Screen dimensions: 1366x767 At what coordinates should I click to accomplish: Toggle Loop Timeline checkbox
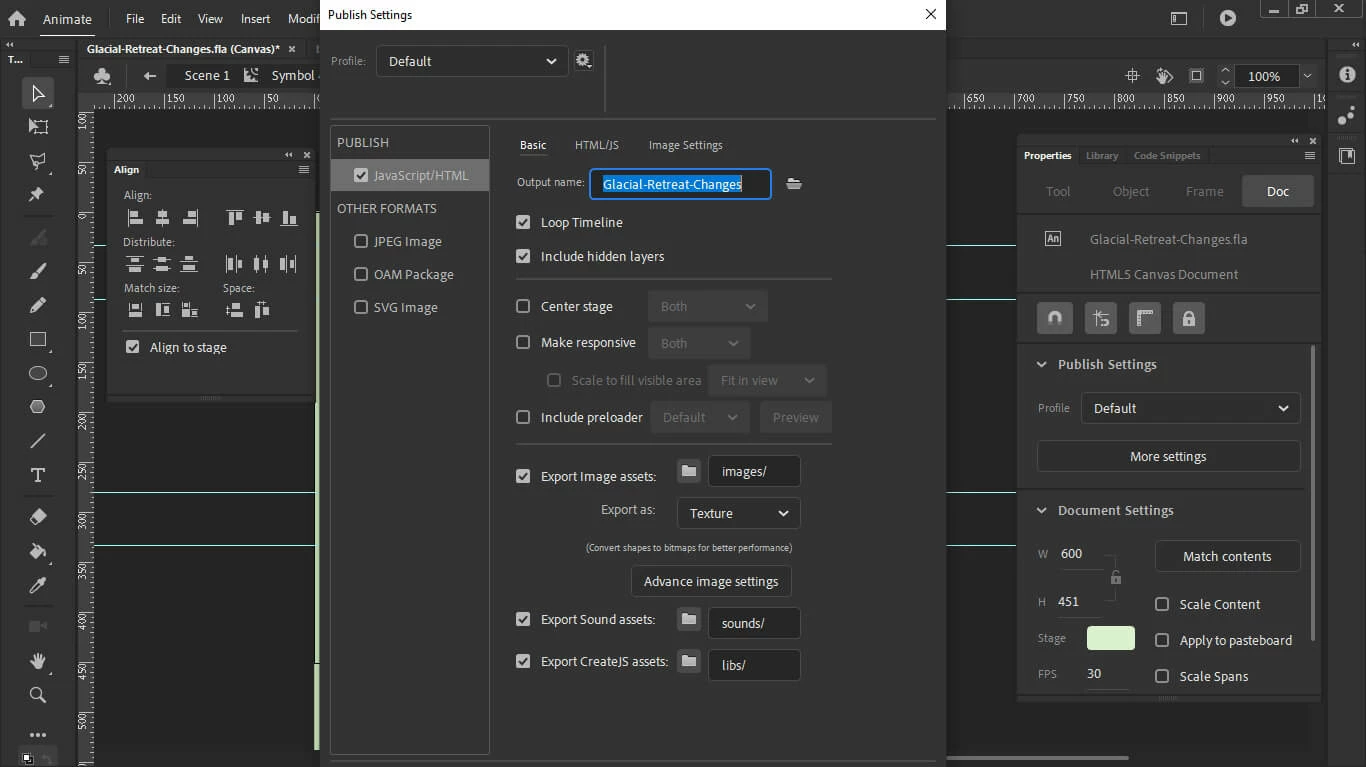[523, 222]
